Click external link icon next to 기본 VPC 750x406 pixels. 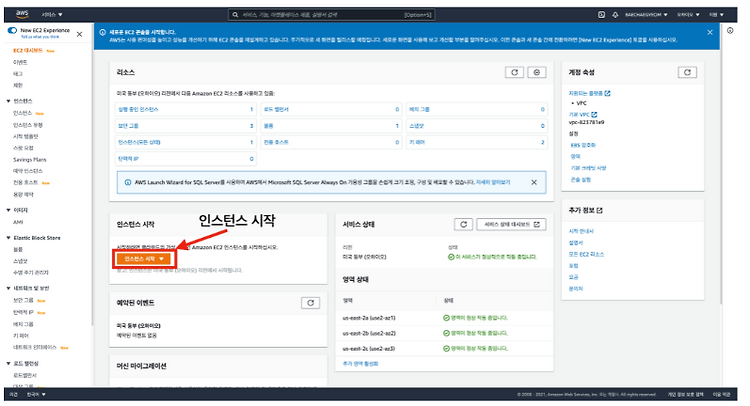(594, 114)
